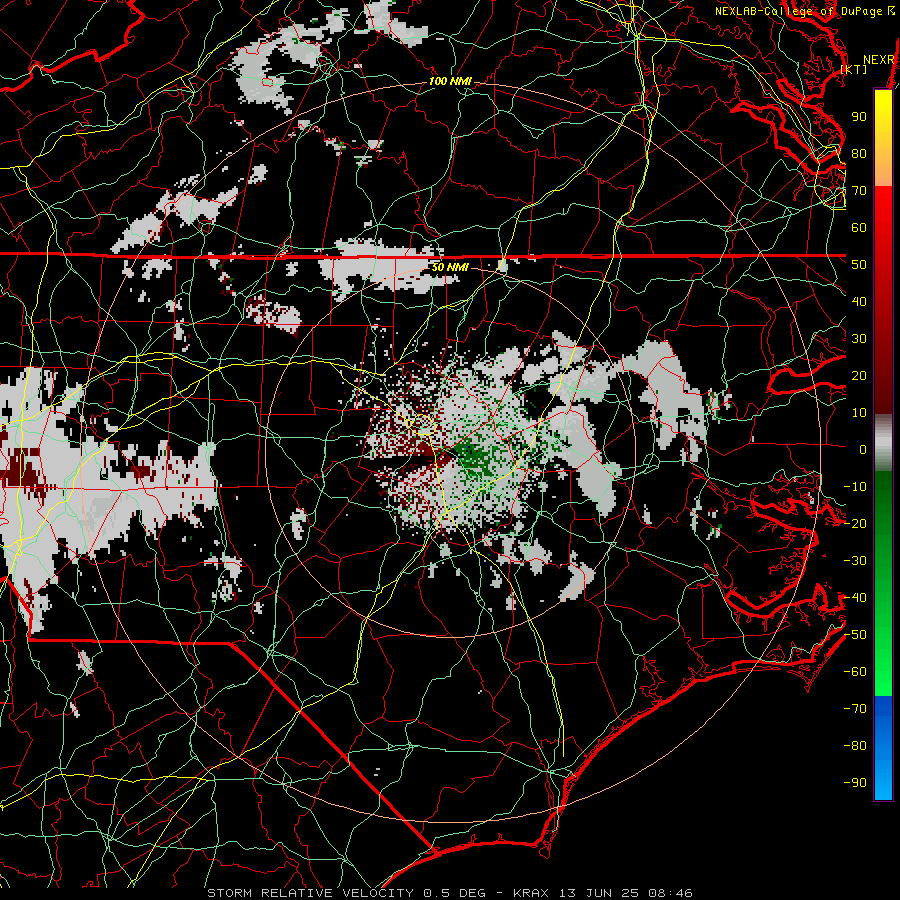Click the -70 value on velocity scale
The width and height of the screenshot is (900, 900).
tap(855, 709)
